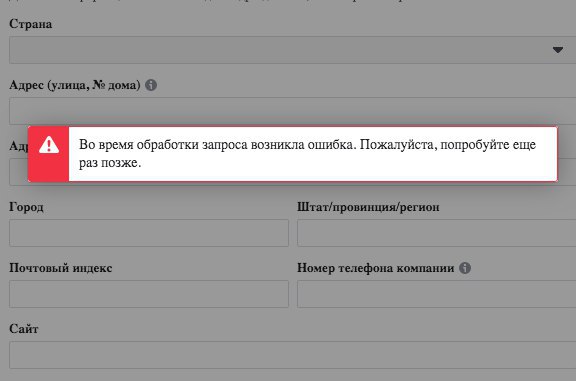Focus the Сайт input field
This screenshot has width=576, height=381.
(x=293, y=355)
